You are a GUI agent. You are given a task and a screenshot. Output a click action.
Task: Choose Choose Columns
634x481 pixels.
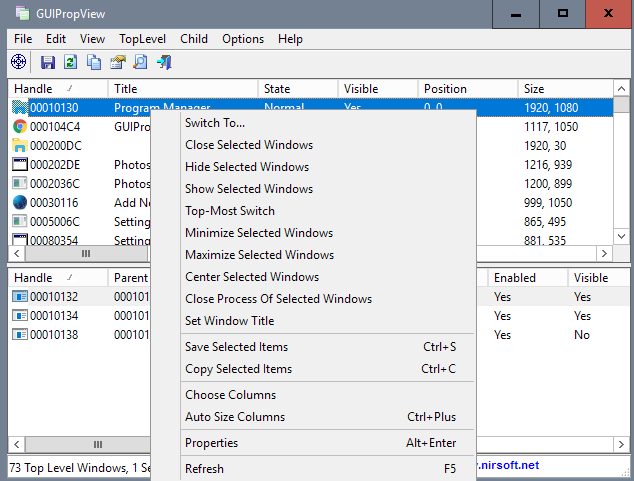tap(313, 395)
